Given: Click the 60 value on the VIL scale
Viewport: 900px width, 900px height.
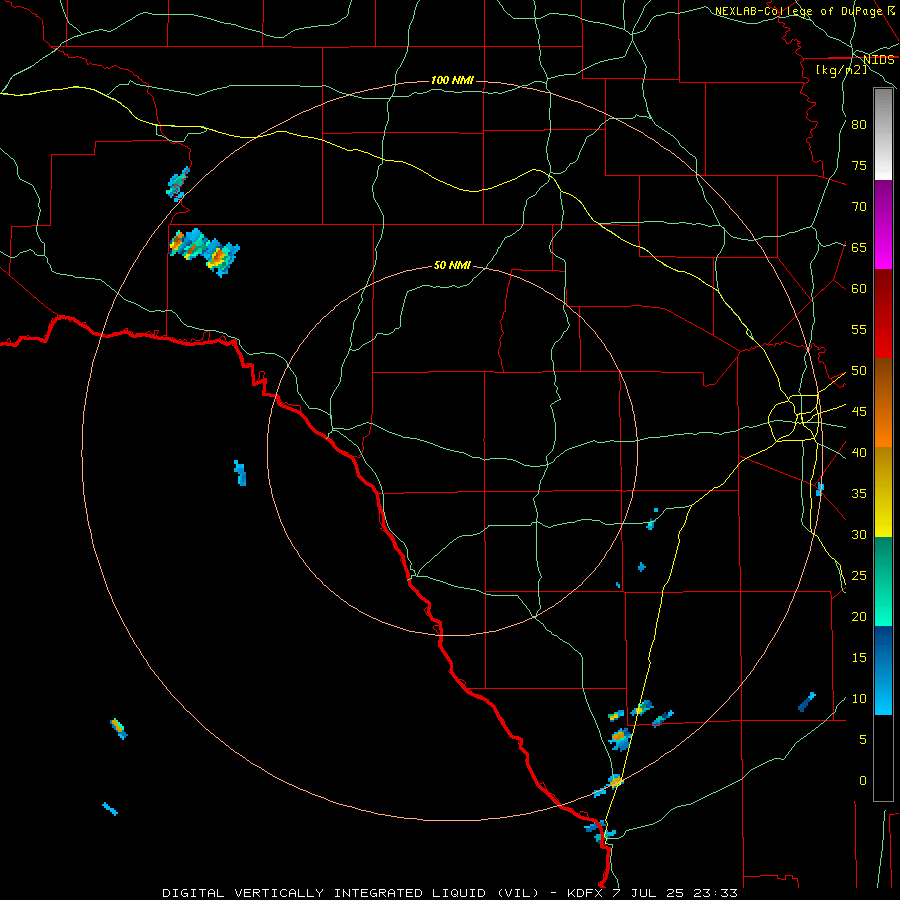Looking at the screenshot, I should [859, 289].
